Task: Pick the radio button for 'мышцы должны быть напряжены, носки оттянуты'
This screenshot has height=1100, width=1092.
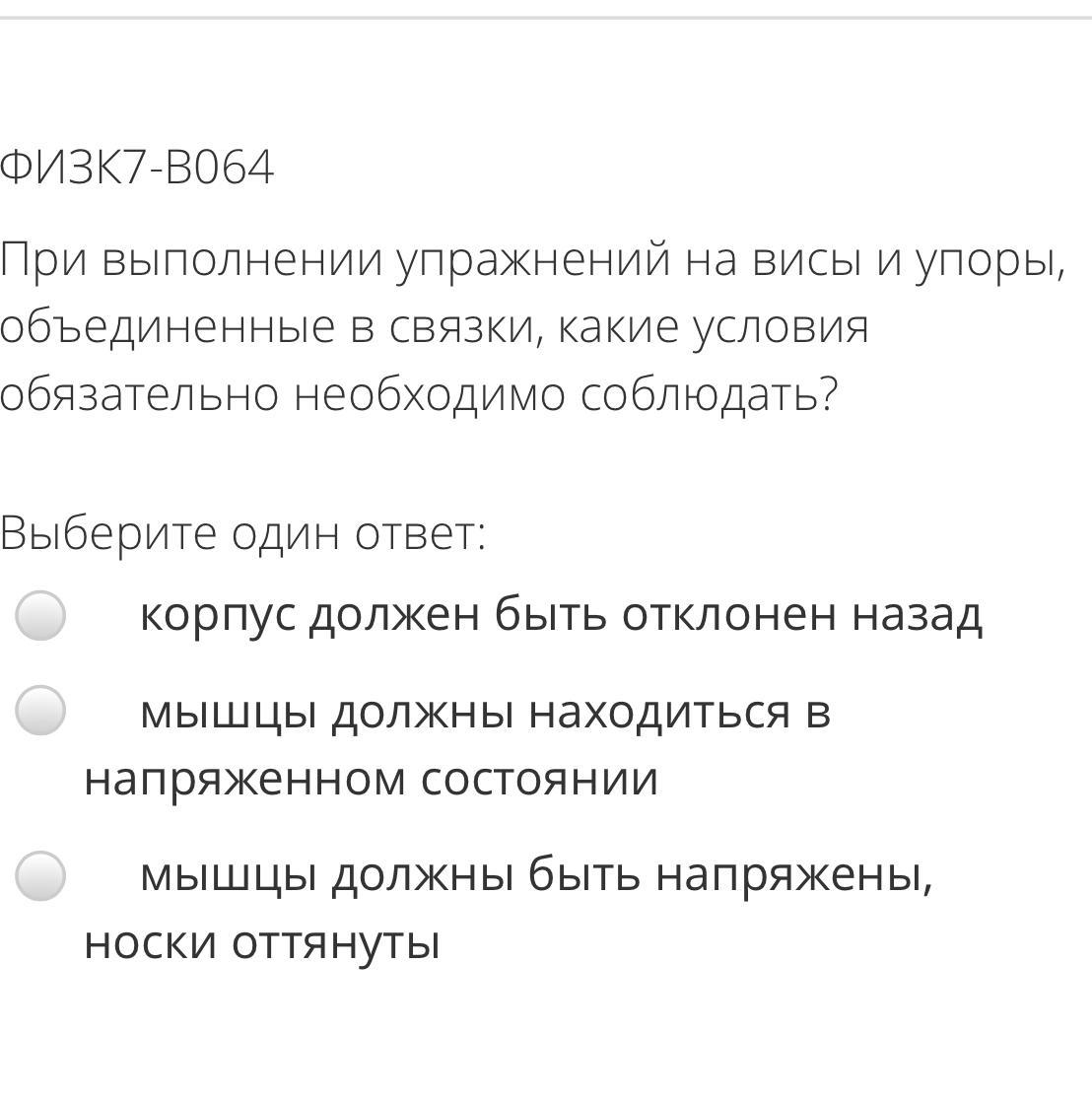Action: 40,875
